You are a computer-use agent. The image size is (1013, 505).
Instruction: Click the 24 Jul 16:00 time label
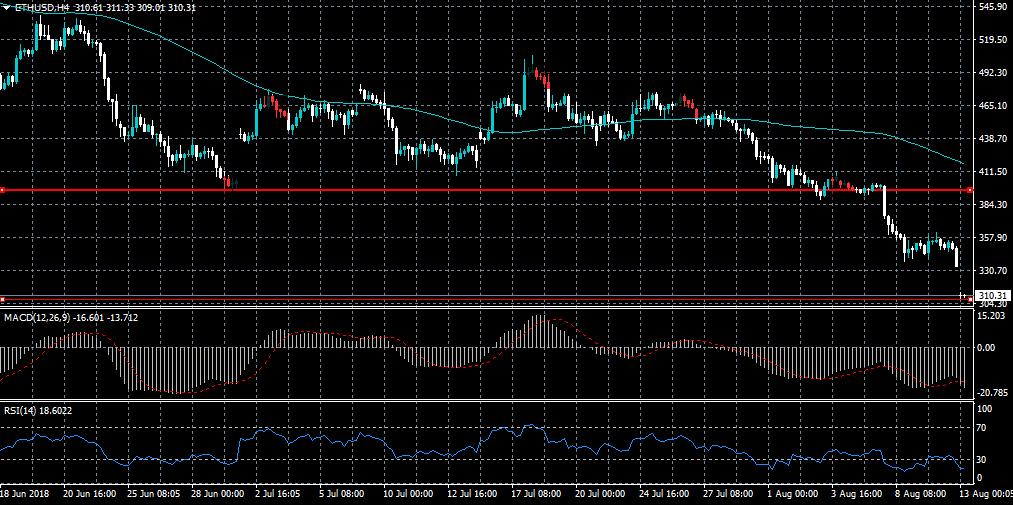(666, 493)
